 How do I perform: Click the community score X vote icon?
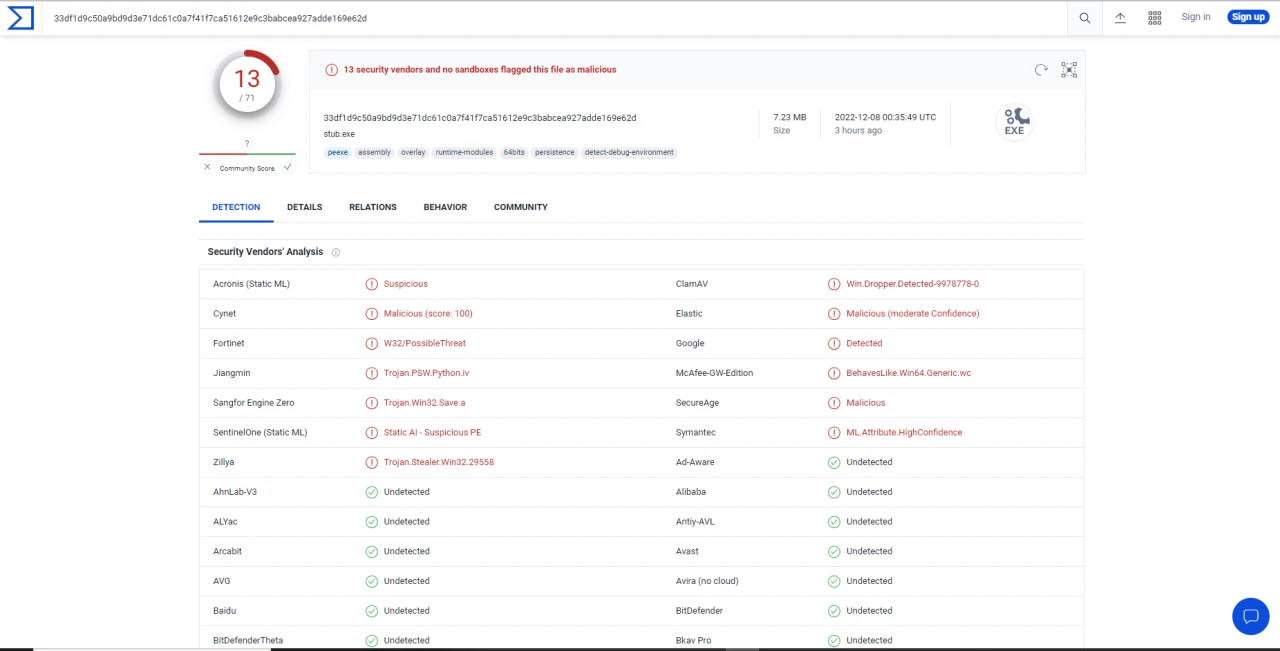coord(207,167)
